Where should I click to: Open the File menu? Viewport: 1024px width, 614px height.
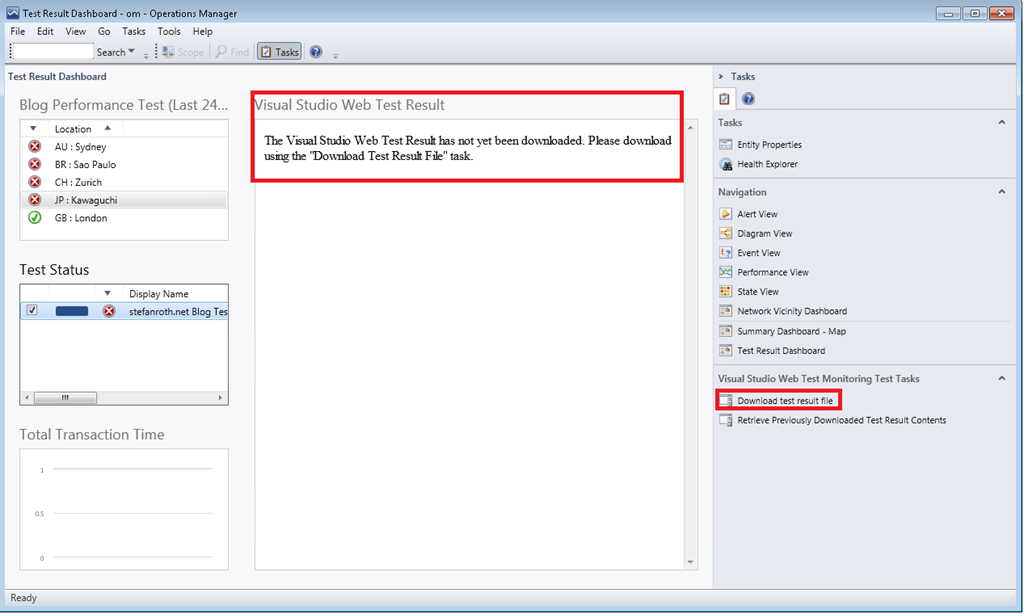pos(18,31)
